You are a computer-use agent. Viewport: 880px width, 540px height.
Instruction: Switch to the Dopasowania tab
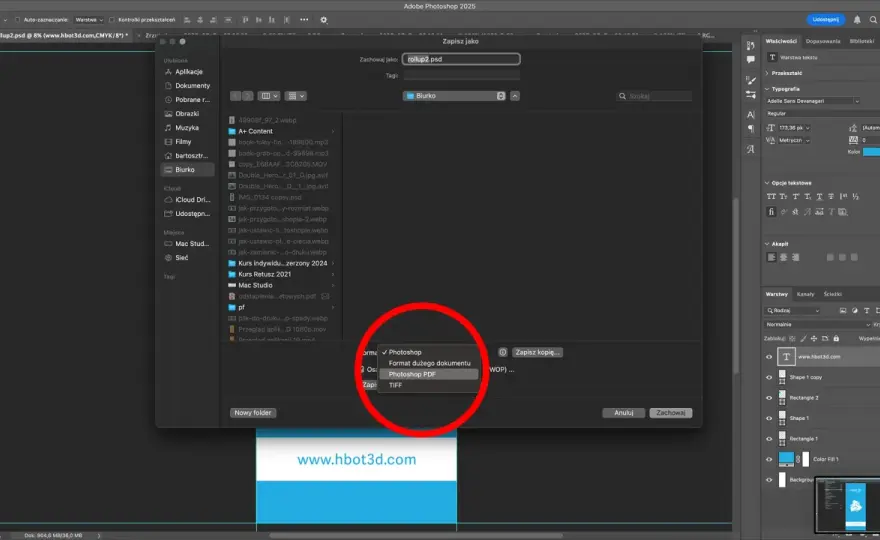(x=823, y=41)
